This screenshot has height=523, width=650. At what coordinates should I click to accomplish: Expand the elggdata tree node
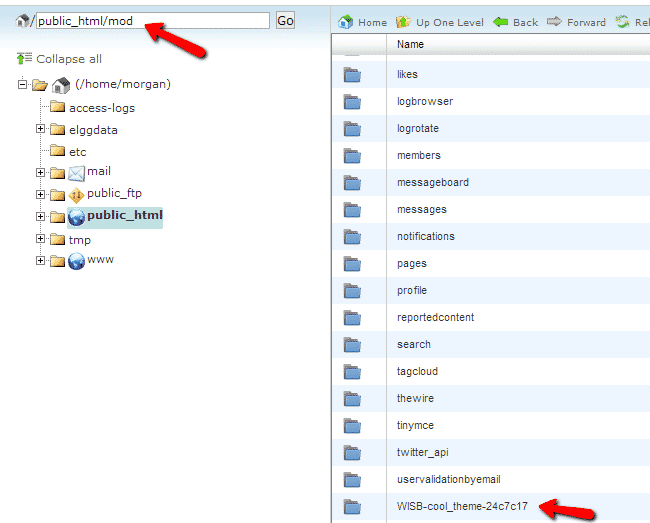40,129
